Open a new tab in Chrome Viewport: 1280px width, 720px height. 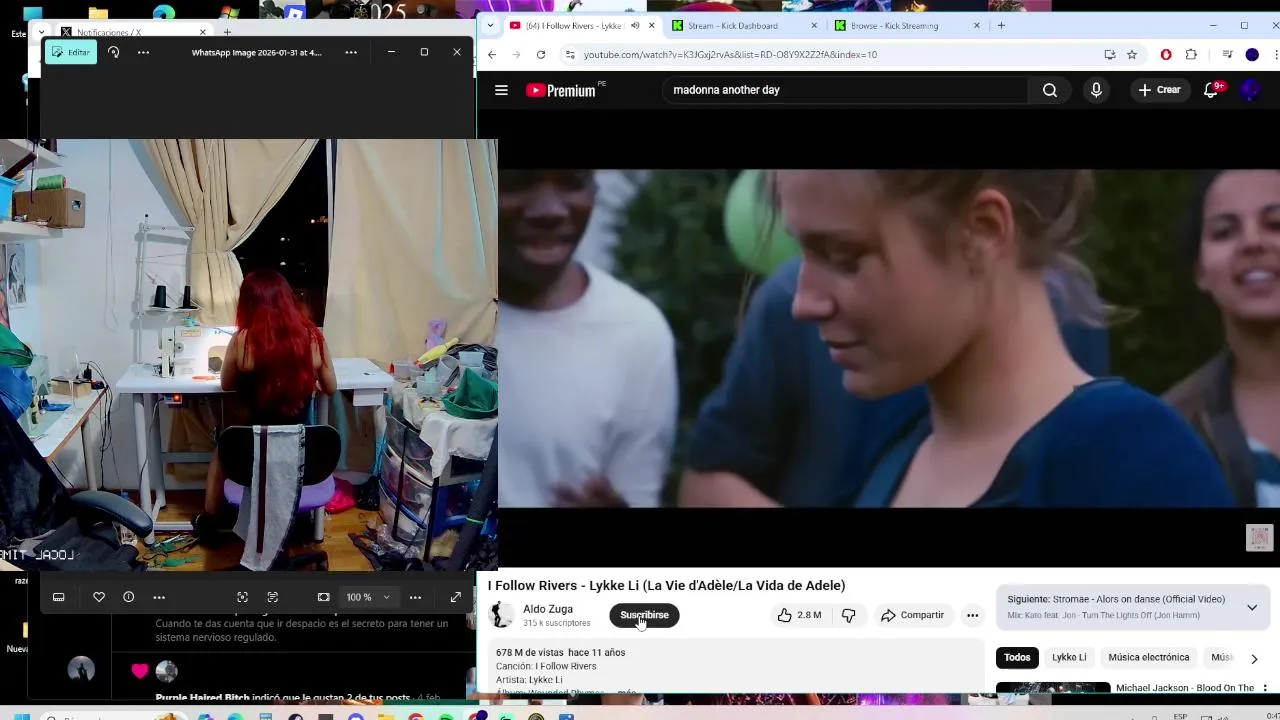(x=1001, y=25)
